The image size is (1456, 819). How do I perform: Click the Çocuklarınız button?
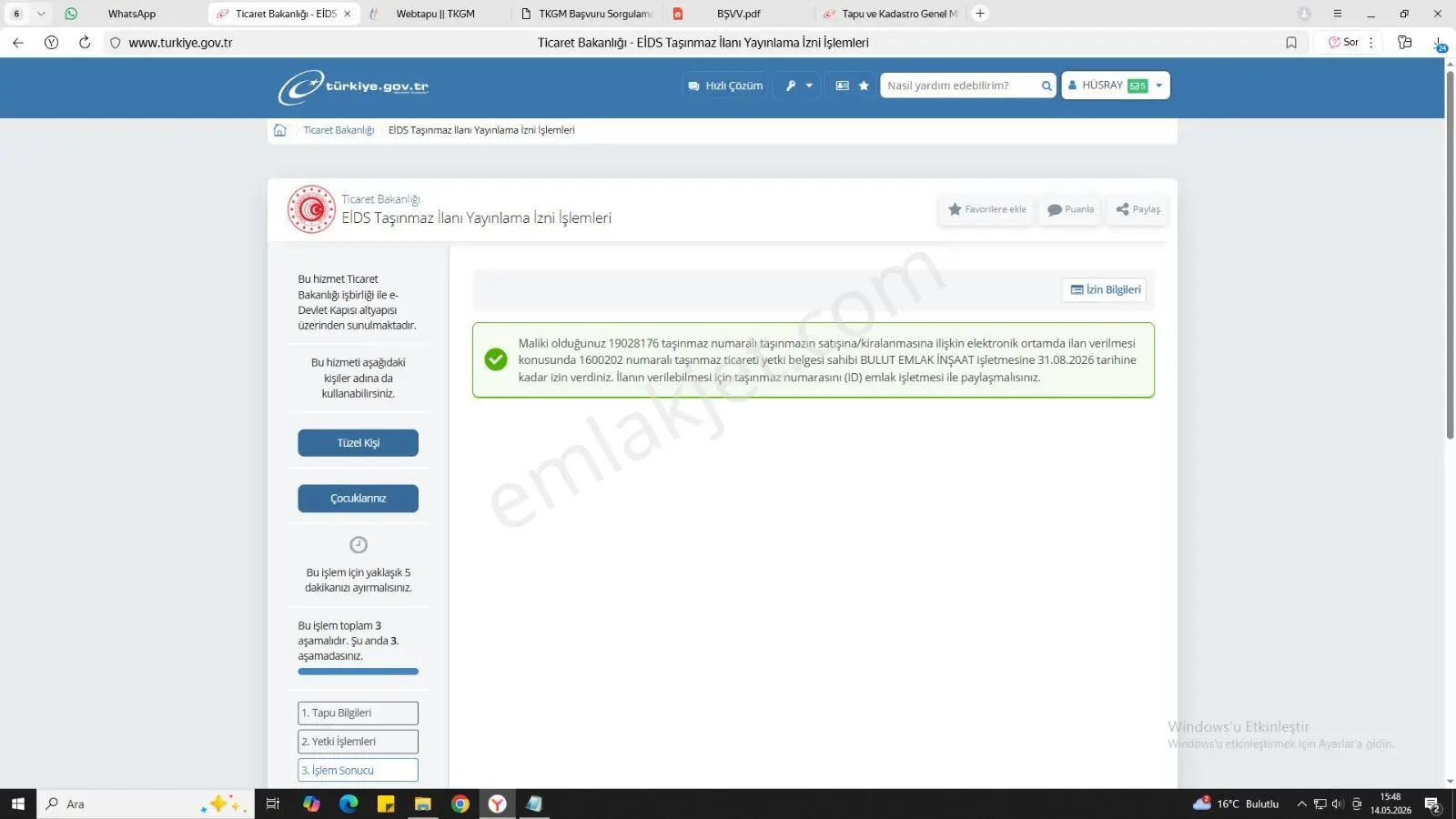click(x=358, y=499)
